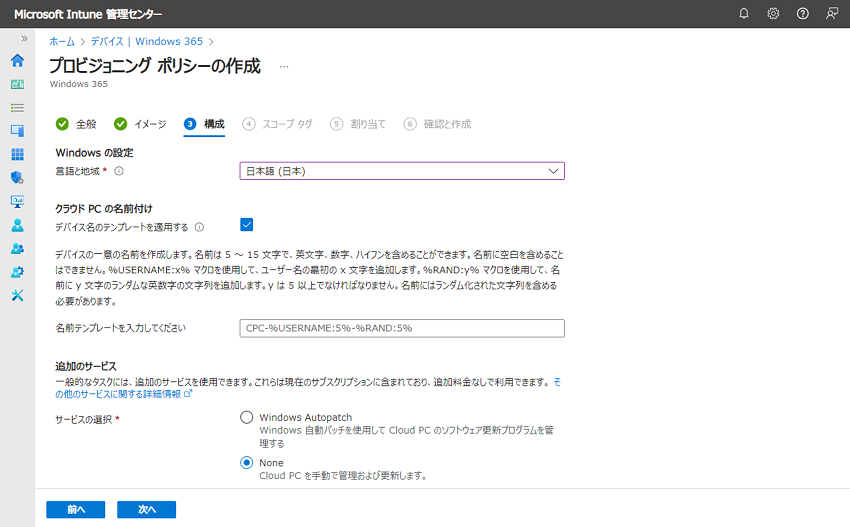The image size is (850, 527).
Task: Select the 構成 step tab
Action: (x=204, y=124)
